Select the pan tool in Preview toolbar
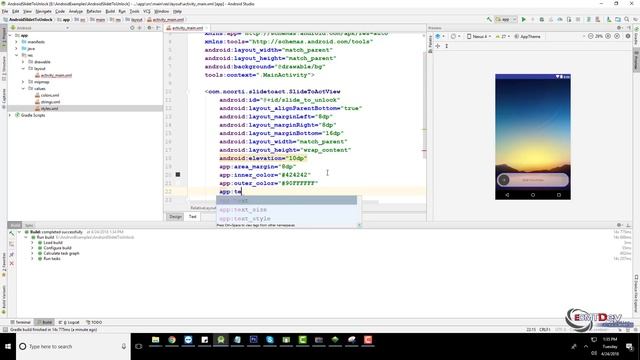Viewport: 640px width, 360px height. coord(438,46)
